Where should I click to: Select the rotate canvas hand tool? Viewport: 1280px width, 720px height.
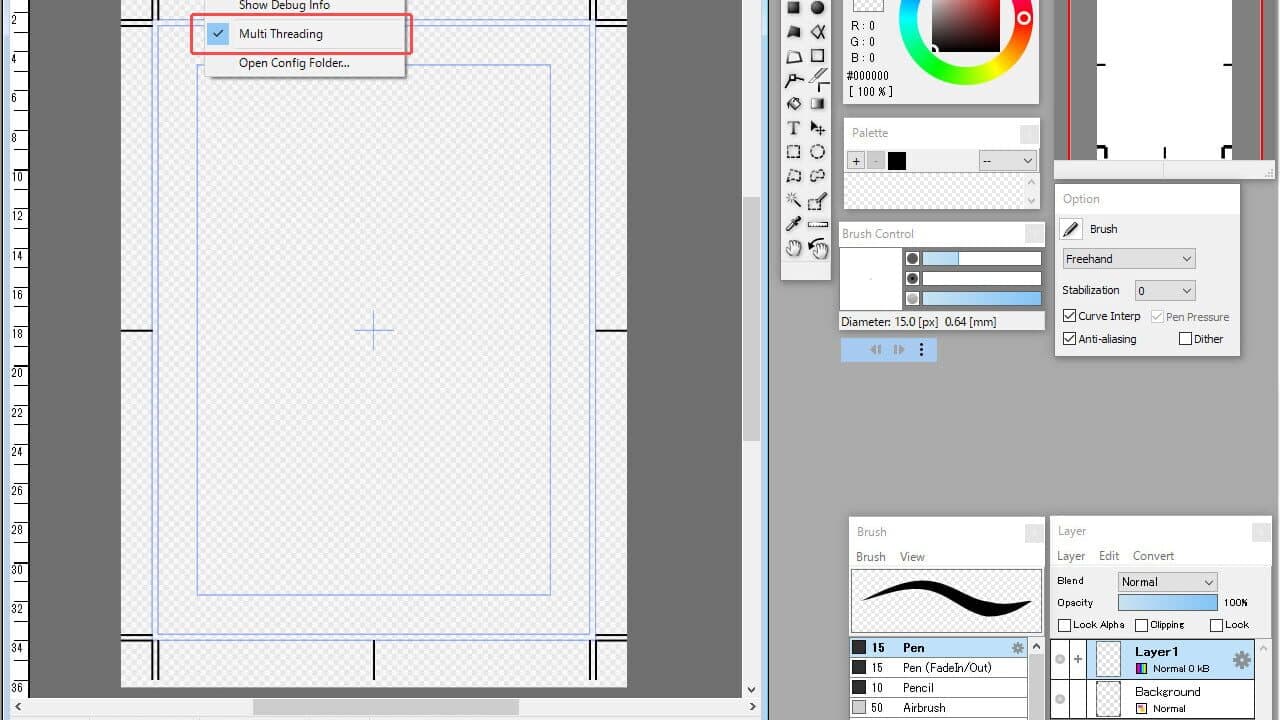(818, 249)
